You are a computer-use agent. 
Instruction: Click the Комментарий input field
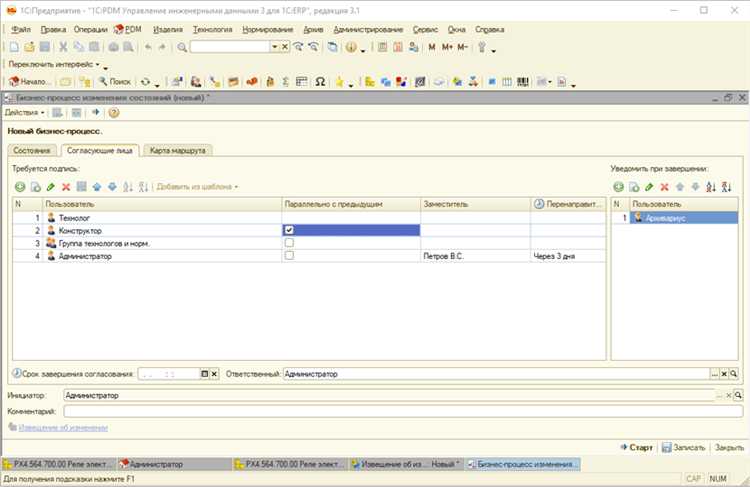tap(403, 411)
